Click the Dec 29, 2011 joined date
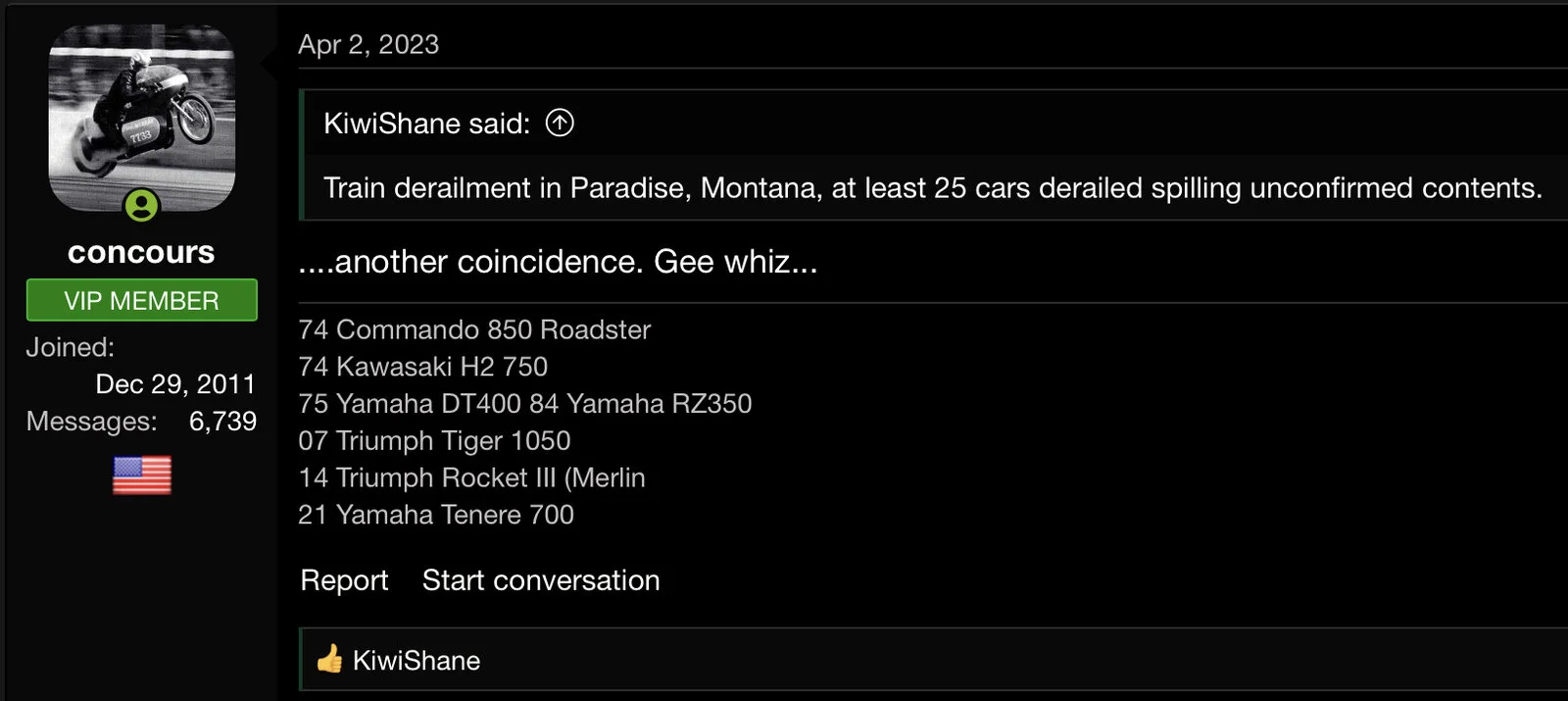This screenshot has height=701, width=1568. coord(175,384)
